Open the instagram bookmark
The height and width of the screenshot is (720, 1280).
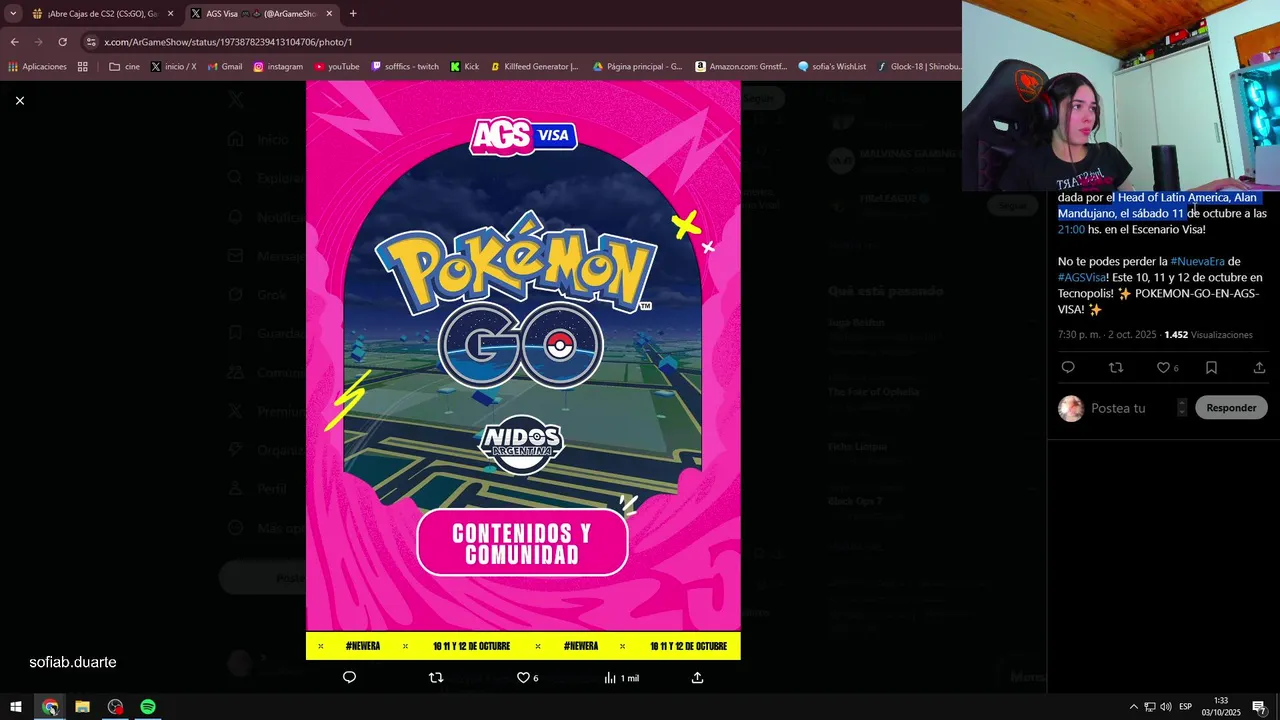coord(278,66)
